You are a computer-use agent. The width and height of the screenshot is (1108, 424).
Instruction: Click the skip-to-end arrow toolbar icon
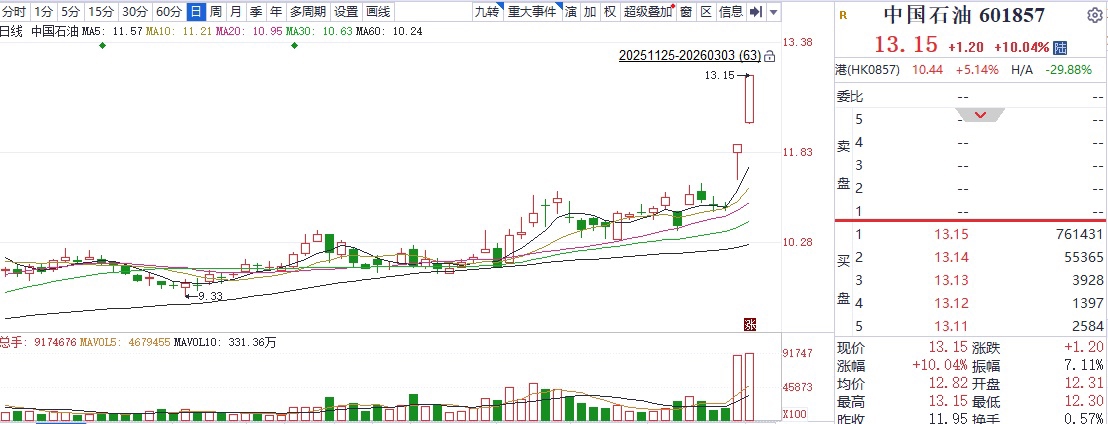click(x=755, y=11)
